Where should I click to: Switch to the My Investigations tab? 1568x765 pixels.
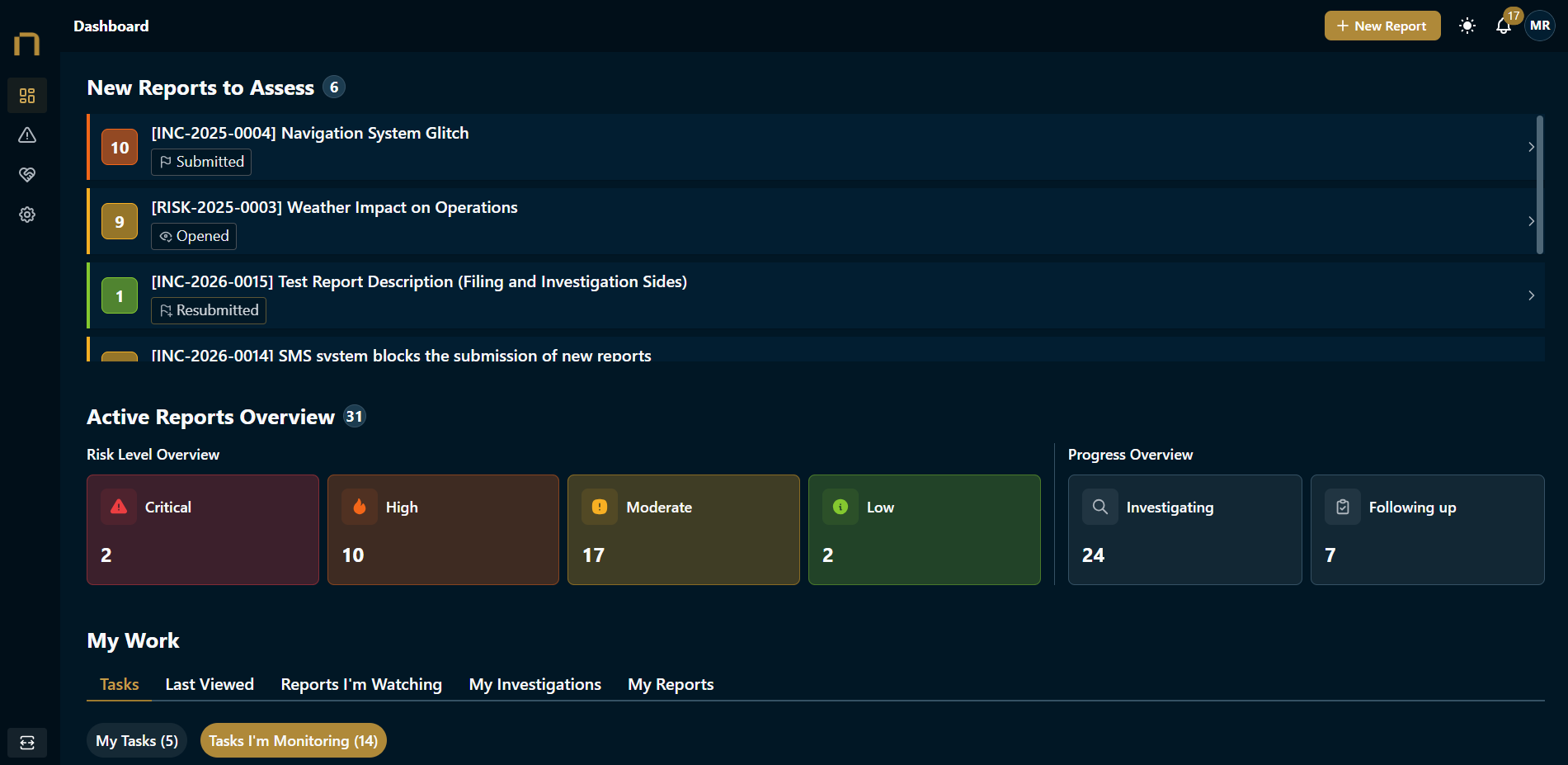[x=534, y=684]
